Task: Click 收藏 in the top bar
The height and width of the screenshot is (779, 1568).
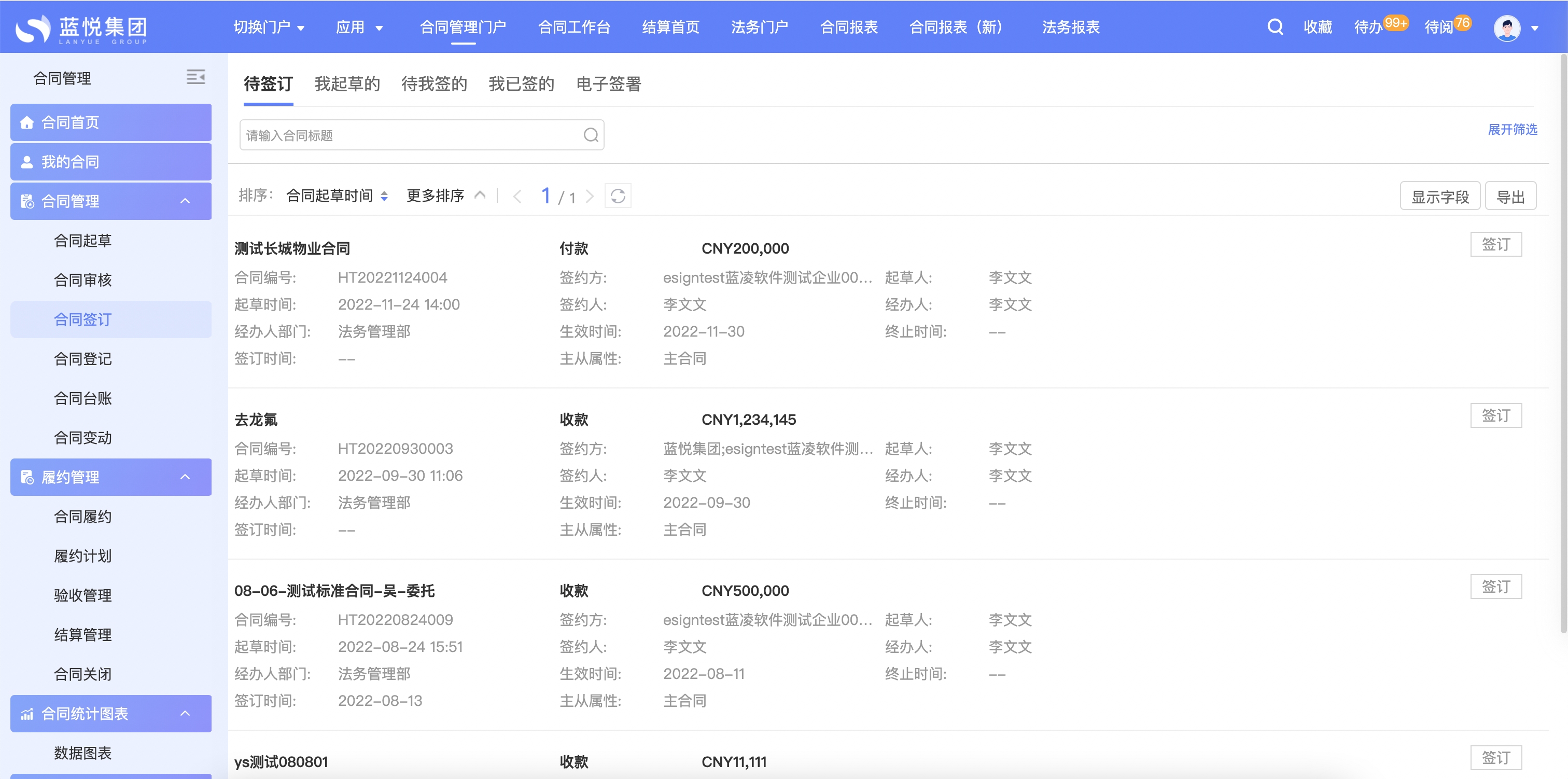Action: click(1317, 27)
